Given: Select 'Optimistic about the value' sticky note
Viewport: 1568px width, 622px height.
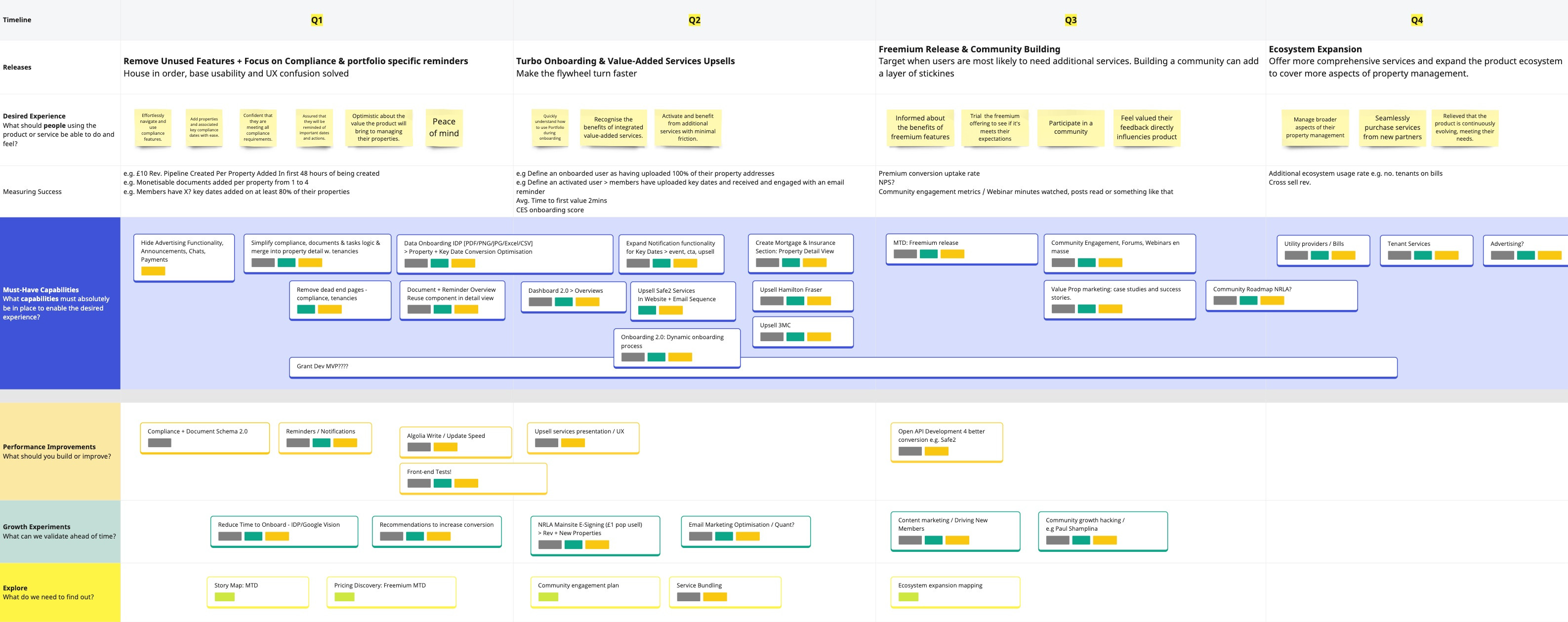Looking at the screenshot, I should pyautogui.click(x=378, y=128).
